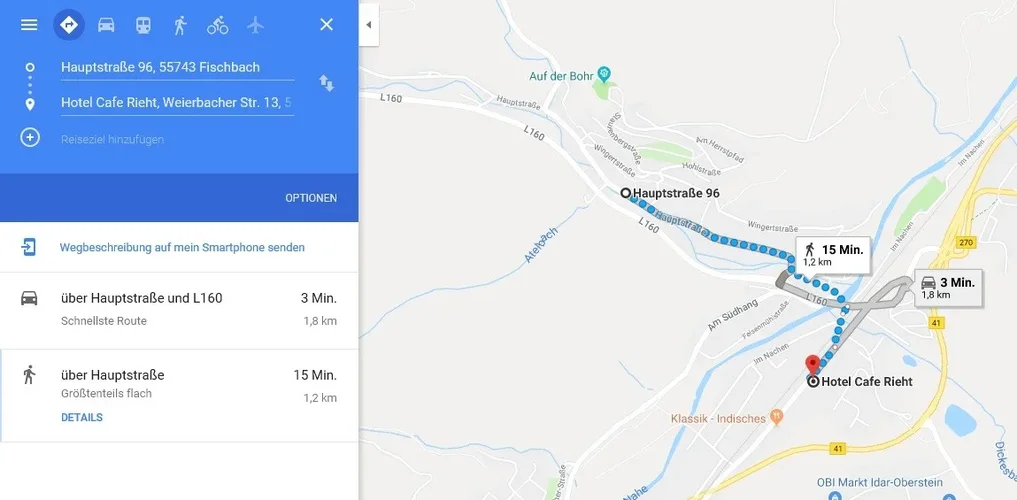Edit the Hauptstraße 96 start field
1017x500 pixels.
(177, 67)
